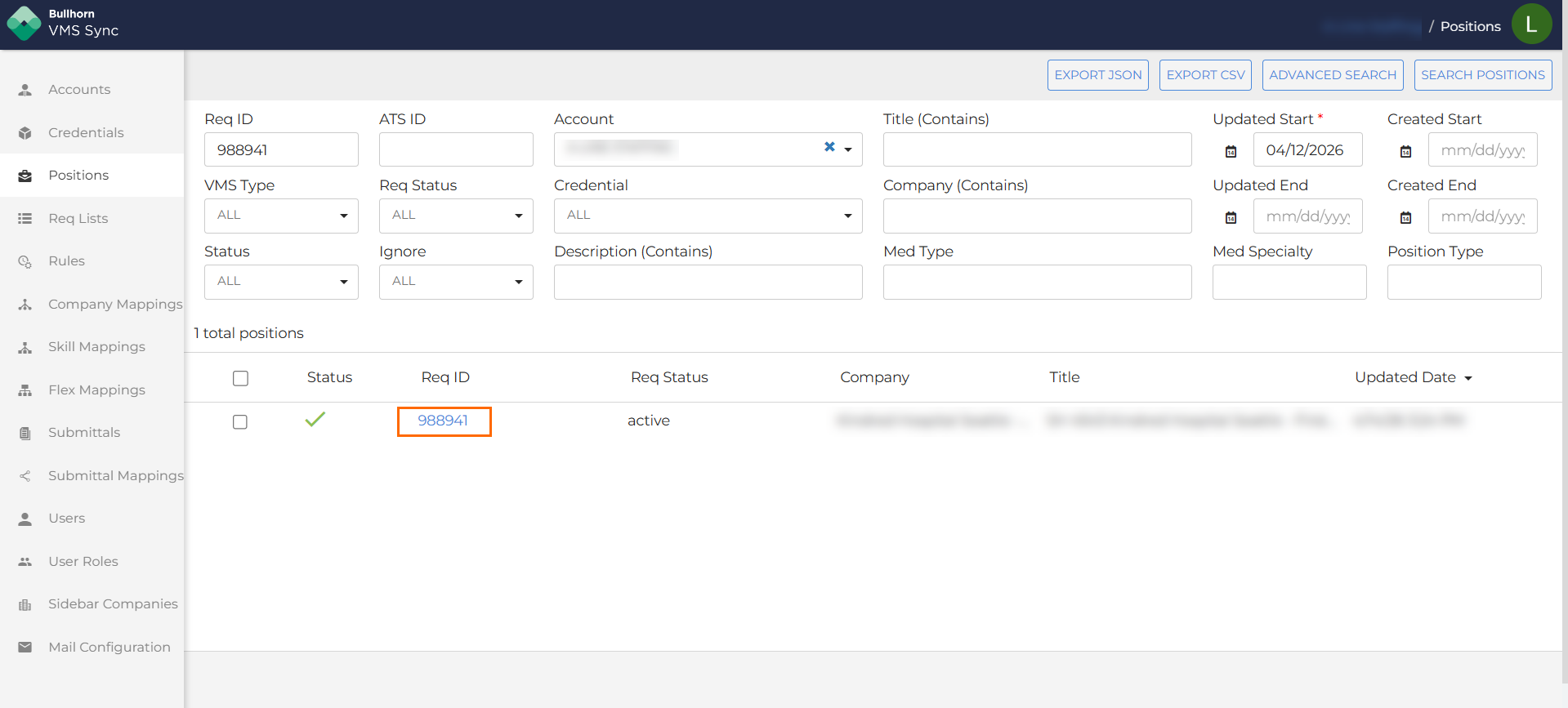This screenshot has width=1568, height=708.
Task: Click the Credentials sidebar icon
Action: [x=25, y=133]
